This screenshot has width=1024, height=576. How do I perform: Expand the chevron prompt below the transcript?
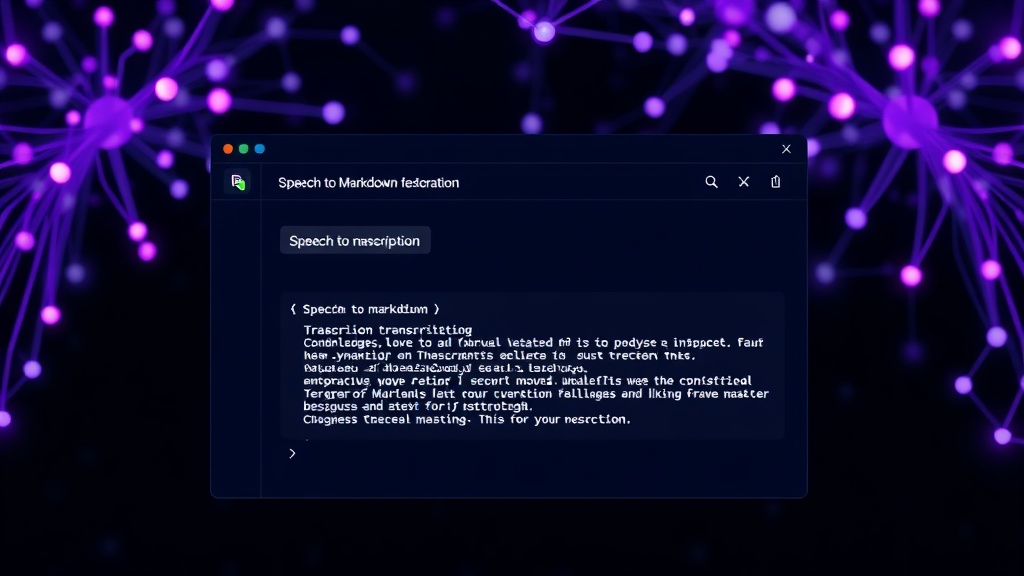(x=292, y=453)
